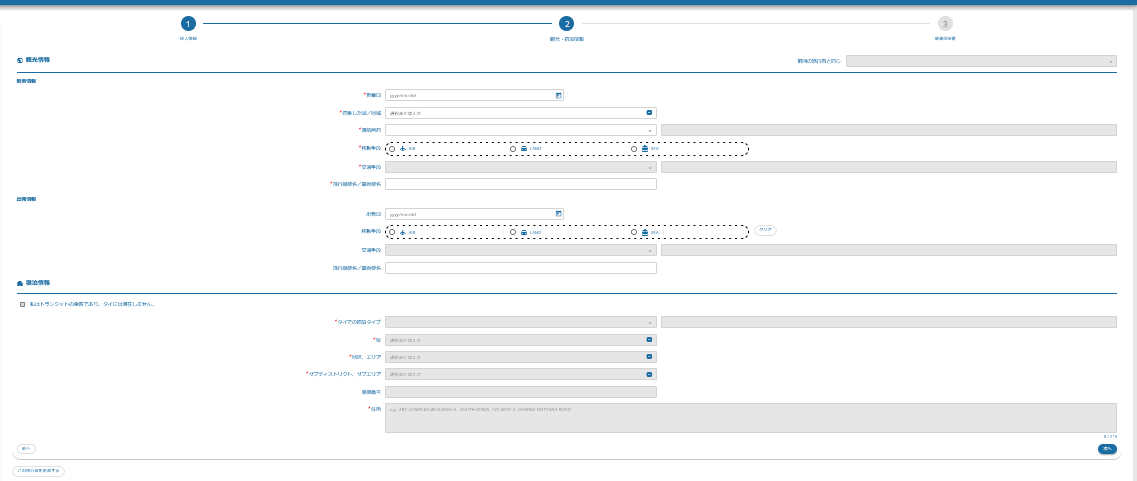Click the airplane icon in departure travel mode
The height and width of the screenshot is (481, 1137).
402,232
